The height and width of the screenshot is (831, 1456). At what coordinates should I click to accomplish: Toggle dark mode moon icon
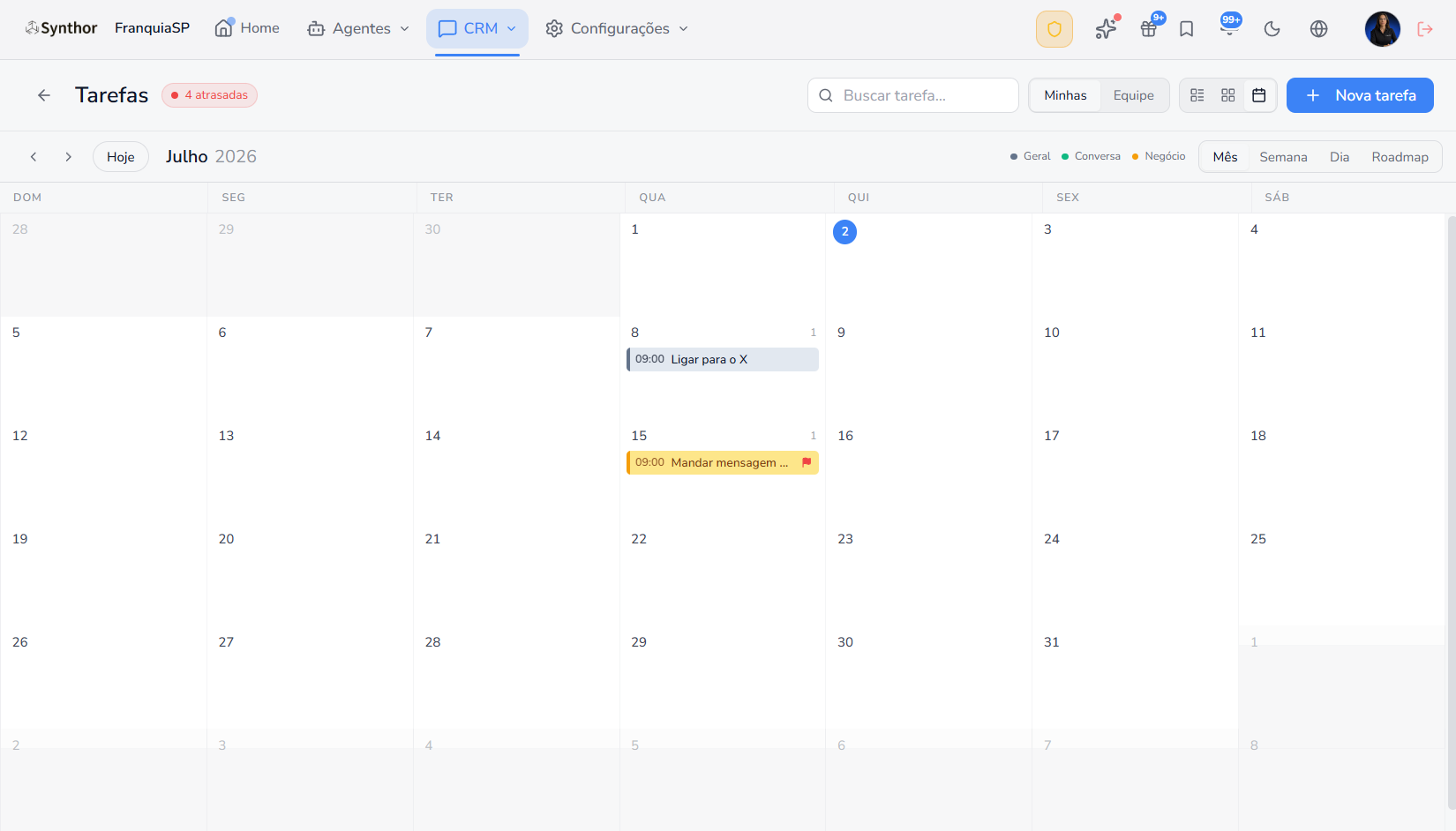point(1272,29)
